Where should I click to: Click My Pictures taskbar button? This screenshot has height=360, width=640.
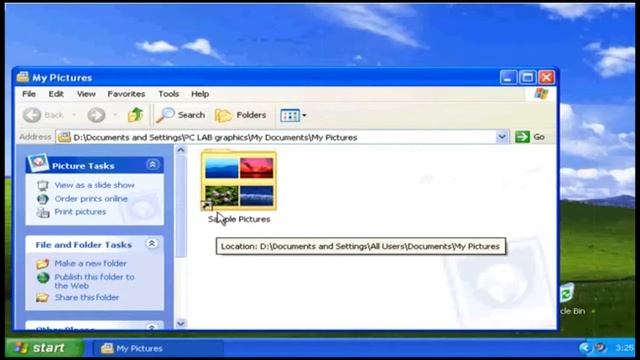pos(157,348)
